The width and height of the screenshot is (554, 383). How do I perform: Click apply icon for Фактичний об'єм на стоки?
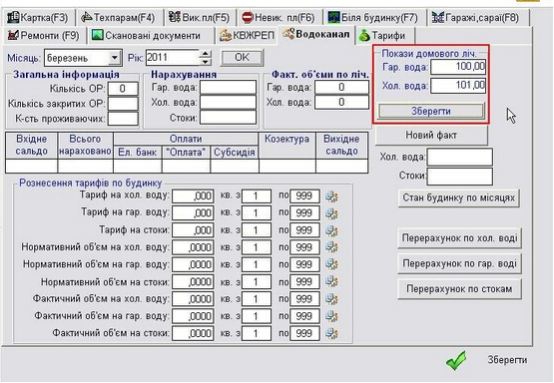click(331, 333)
